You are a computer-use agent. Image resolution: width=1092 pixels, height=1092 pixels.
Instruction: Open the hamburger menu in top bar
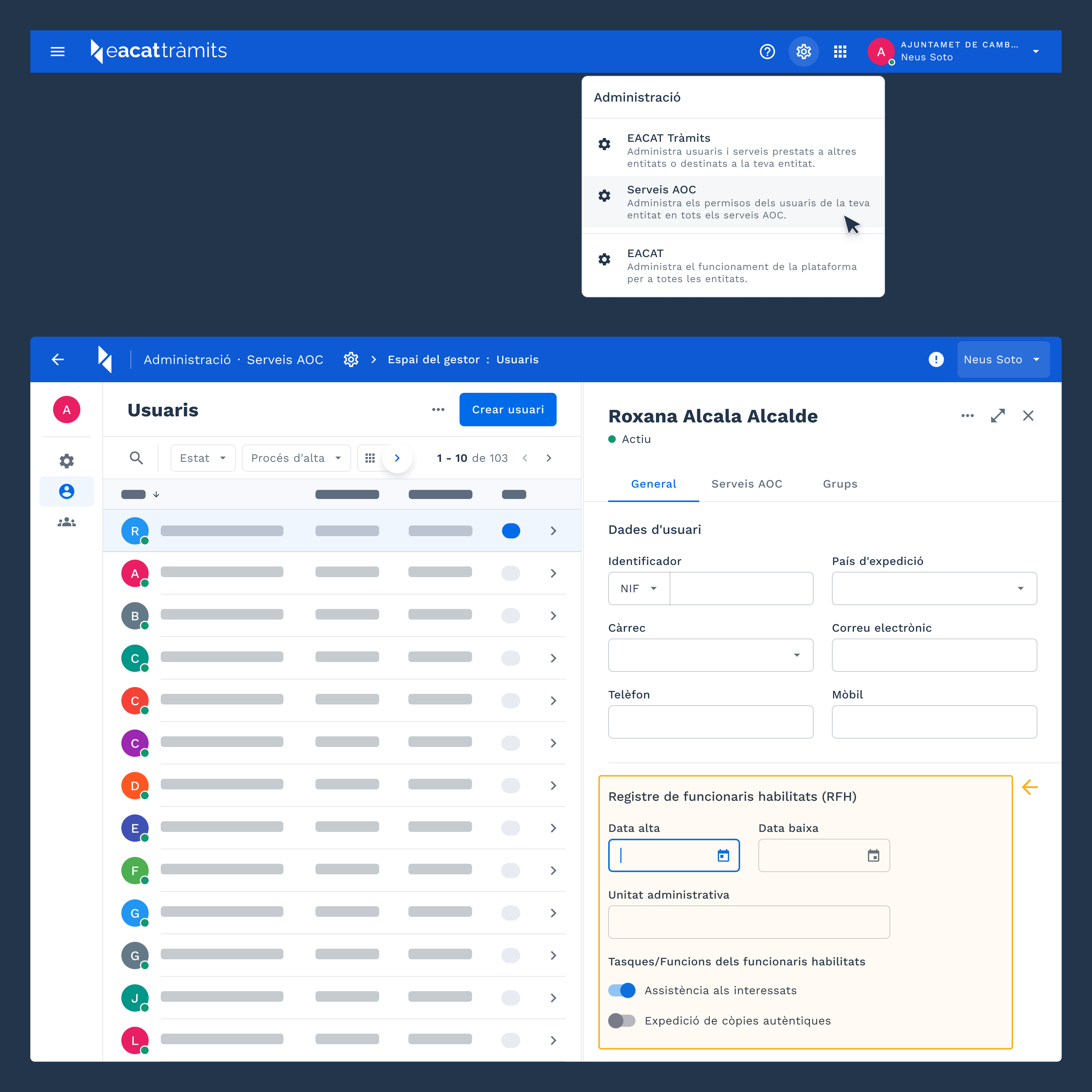point(58,52)
